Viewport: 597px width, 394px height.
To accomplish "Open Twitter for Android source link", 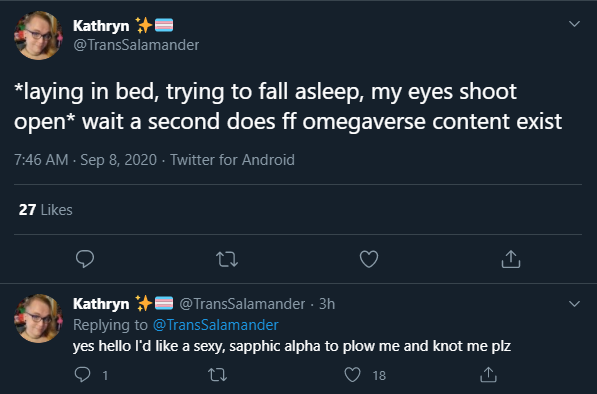I will point(232,160).
